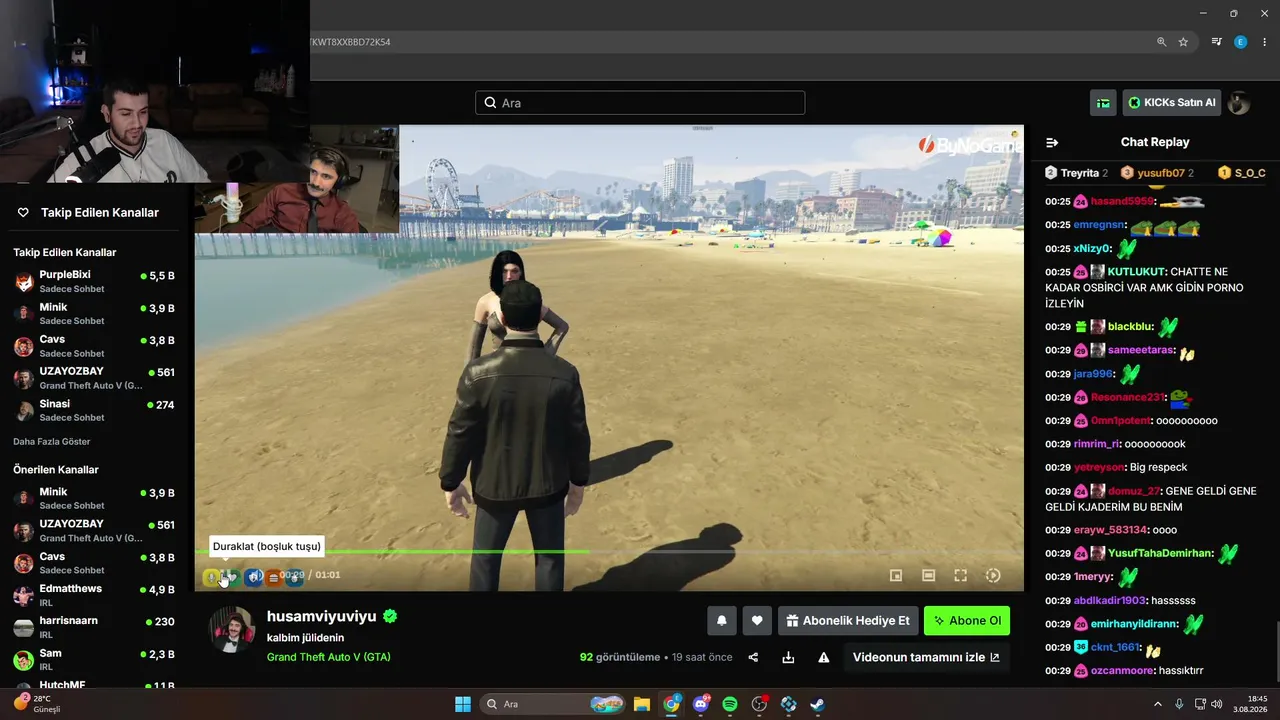Open the volume control in system tray
The width and height of the screenshot is (1280, 720).
pos(1216,704)
